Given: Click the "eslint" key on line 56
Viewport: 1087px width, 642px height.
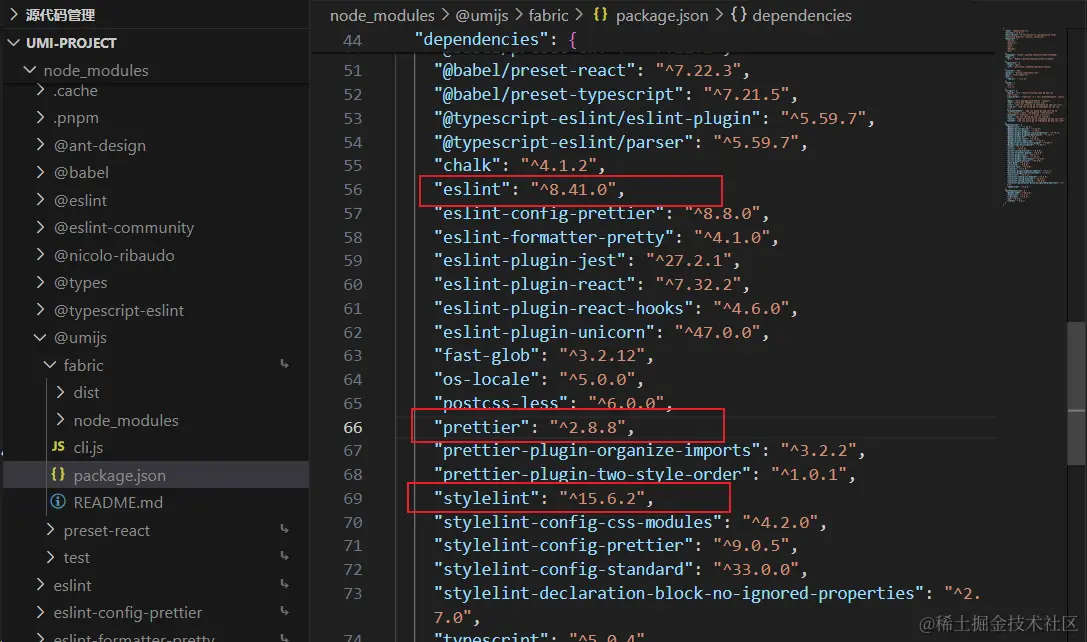Looking at the screenshot, I should (x=471, y=189).
